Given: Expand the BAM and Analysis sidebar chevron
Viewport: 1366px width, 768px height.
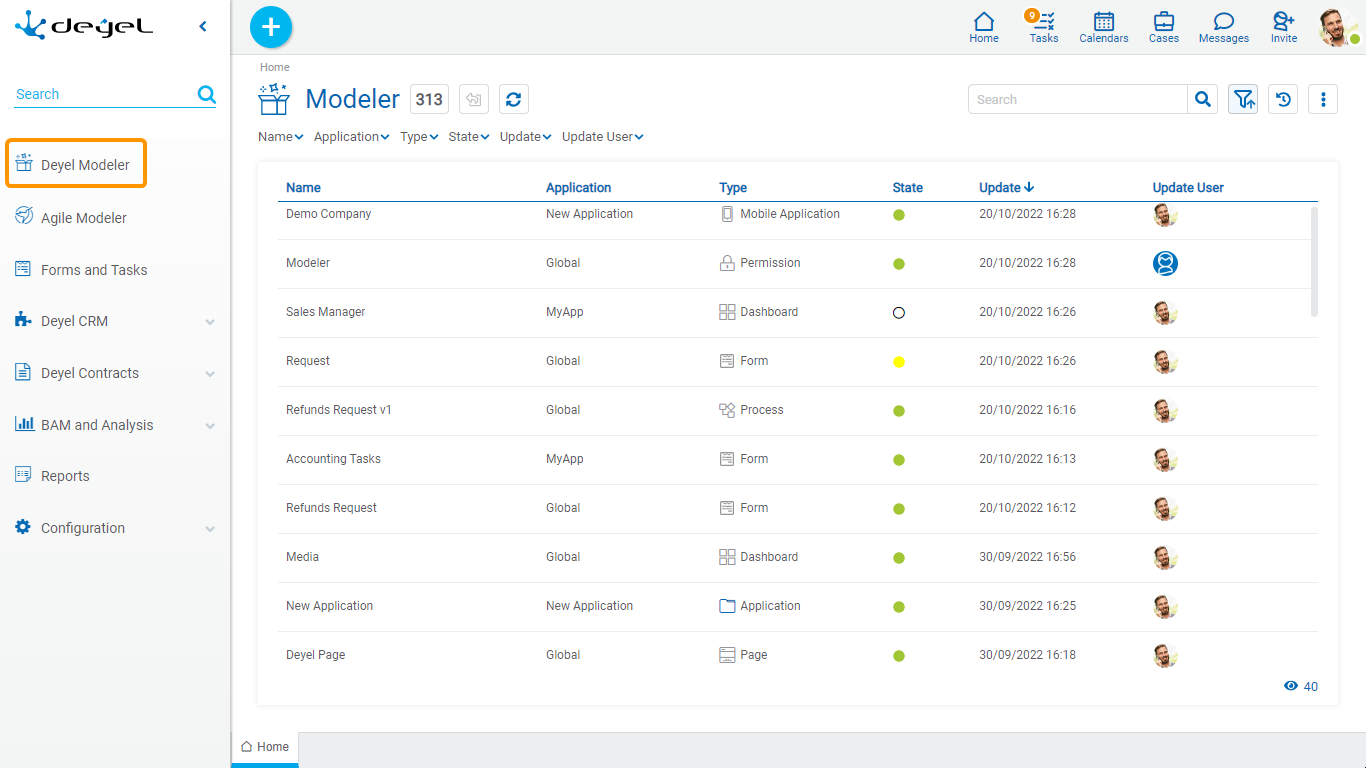Looking at the screenshot, I should point(210,426).
